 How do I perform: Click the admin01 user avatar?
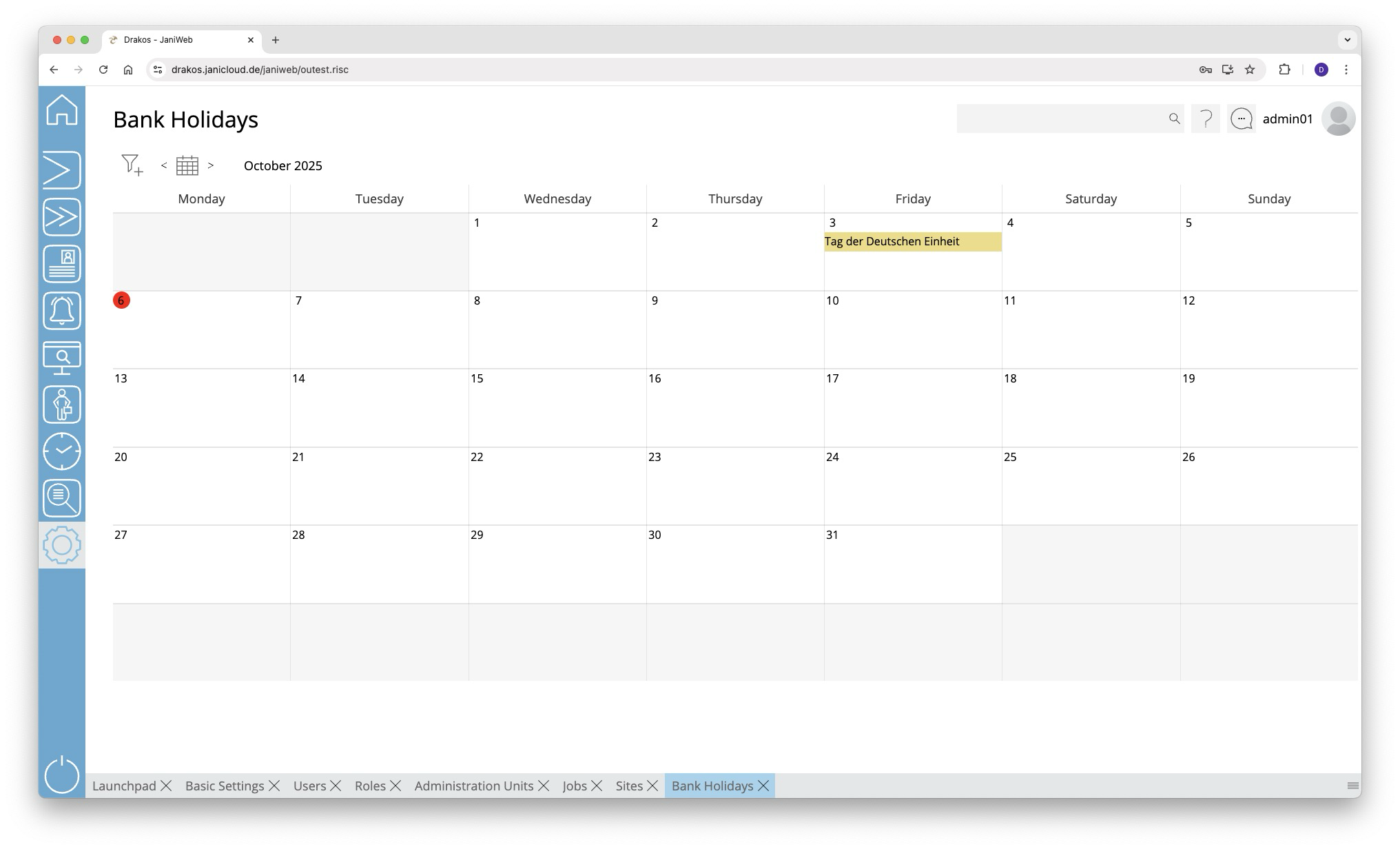(x=1338, y=119)
